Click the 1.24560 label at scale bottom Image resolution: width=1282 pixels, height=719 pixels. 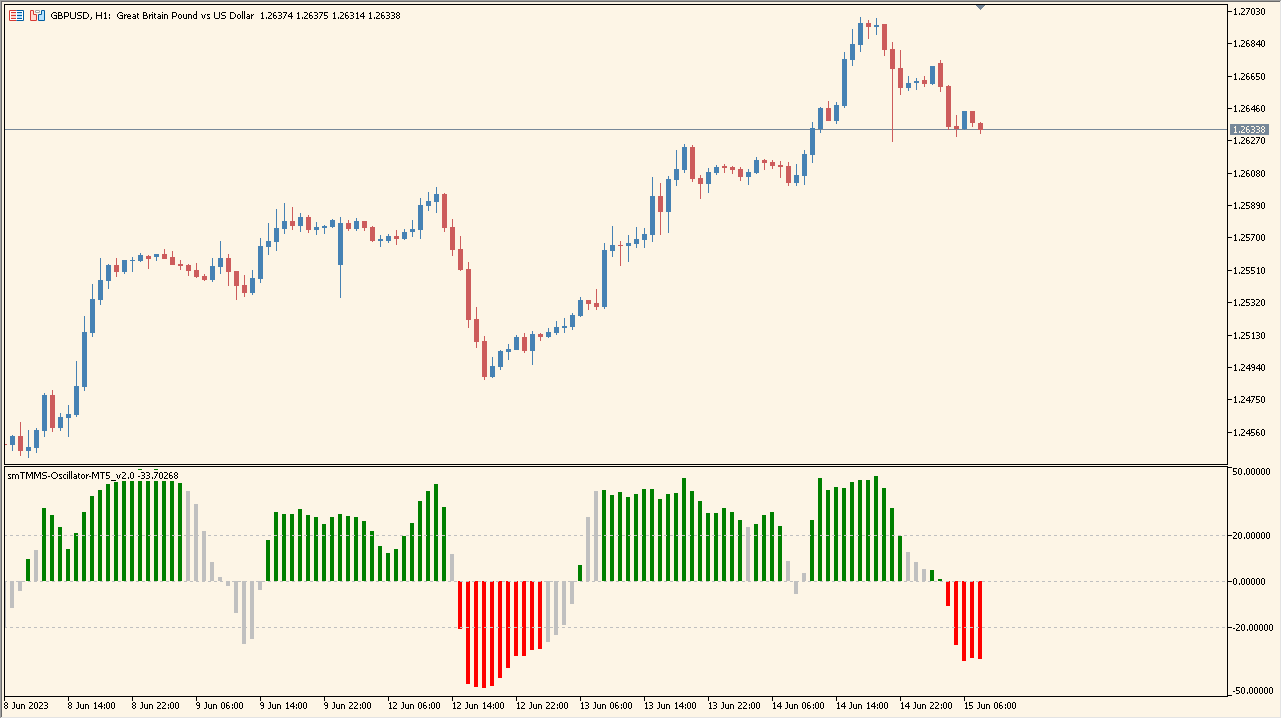(1248, 434)
